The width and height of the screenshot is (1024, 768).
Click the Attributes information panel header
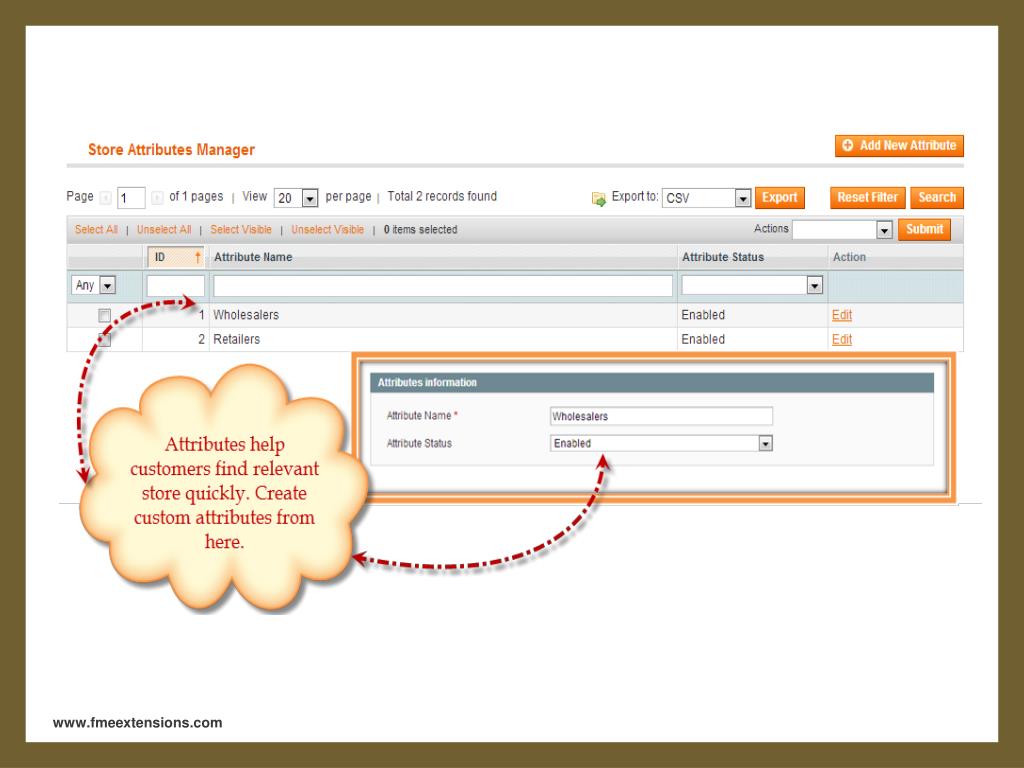[x=652, y=383]
